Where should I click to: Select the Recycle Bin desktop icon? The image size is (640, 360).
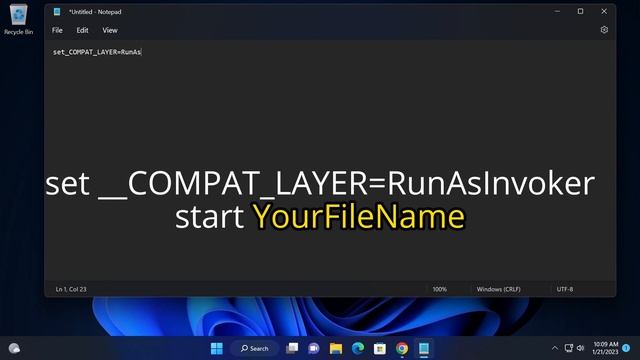click(18, 19)
